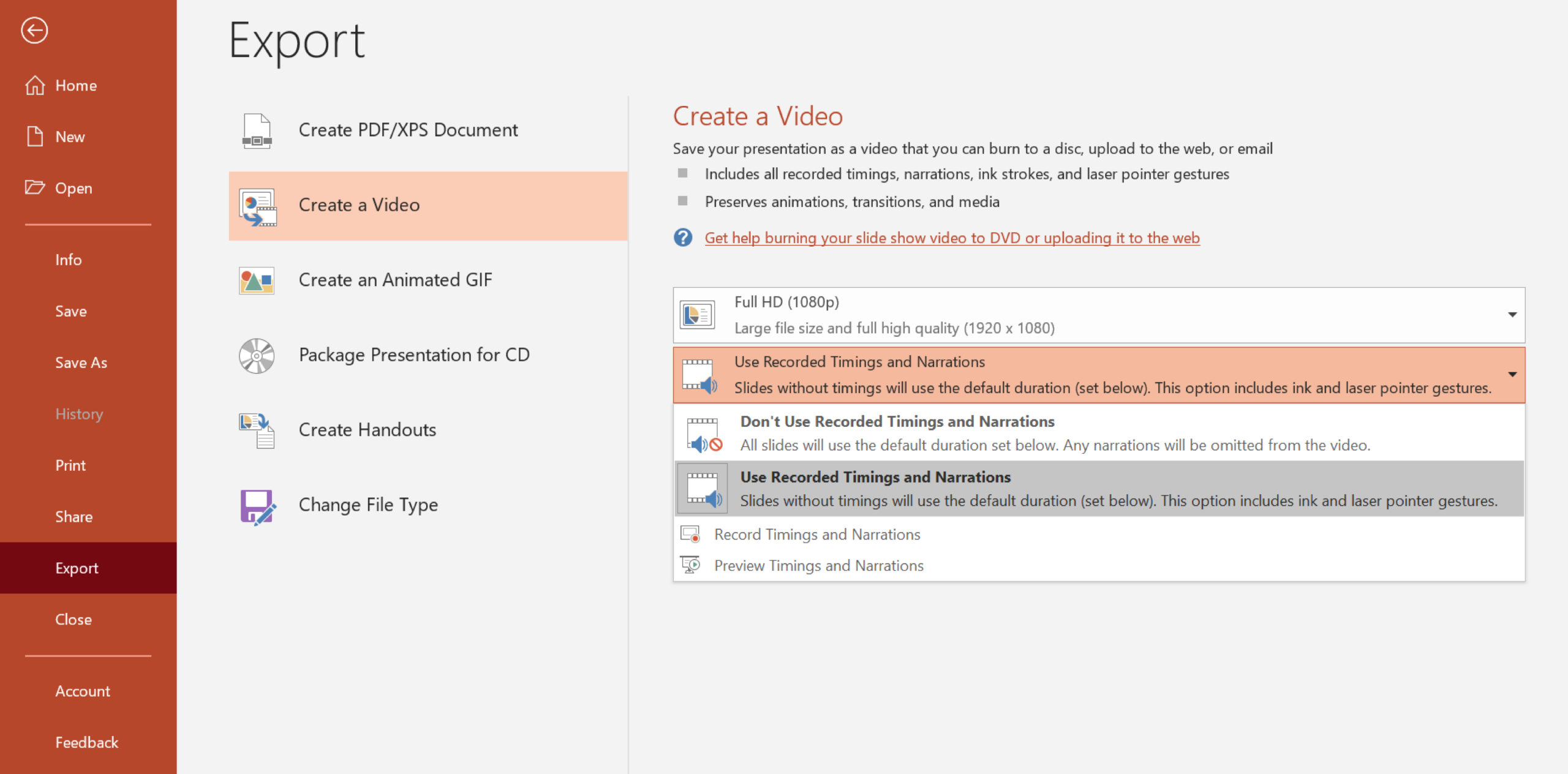Select Record Timings and Narrations
The width and height of the screenshot is (1568, 774).
point(816,535)
